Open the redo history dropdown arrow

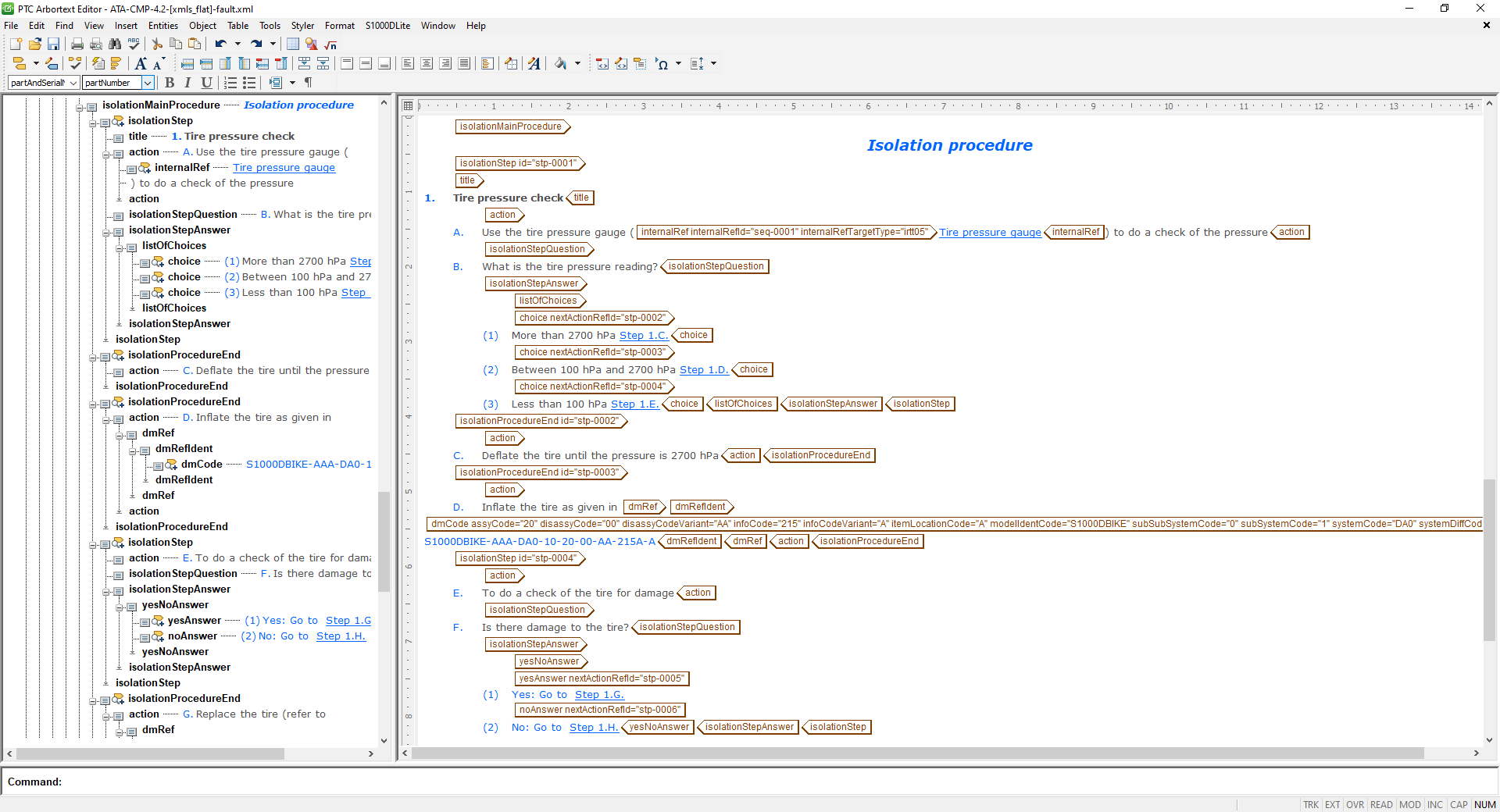(x=273, y=44)
